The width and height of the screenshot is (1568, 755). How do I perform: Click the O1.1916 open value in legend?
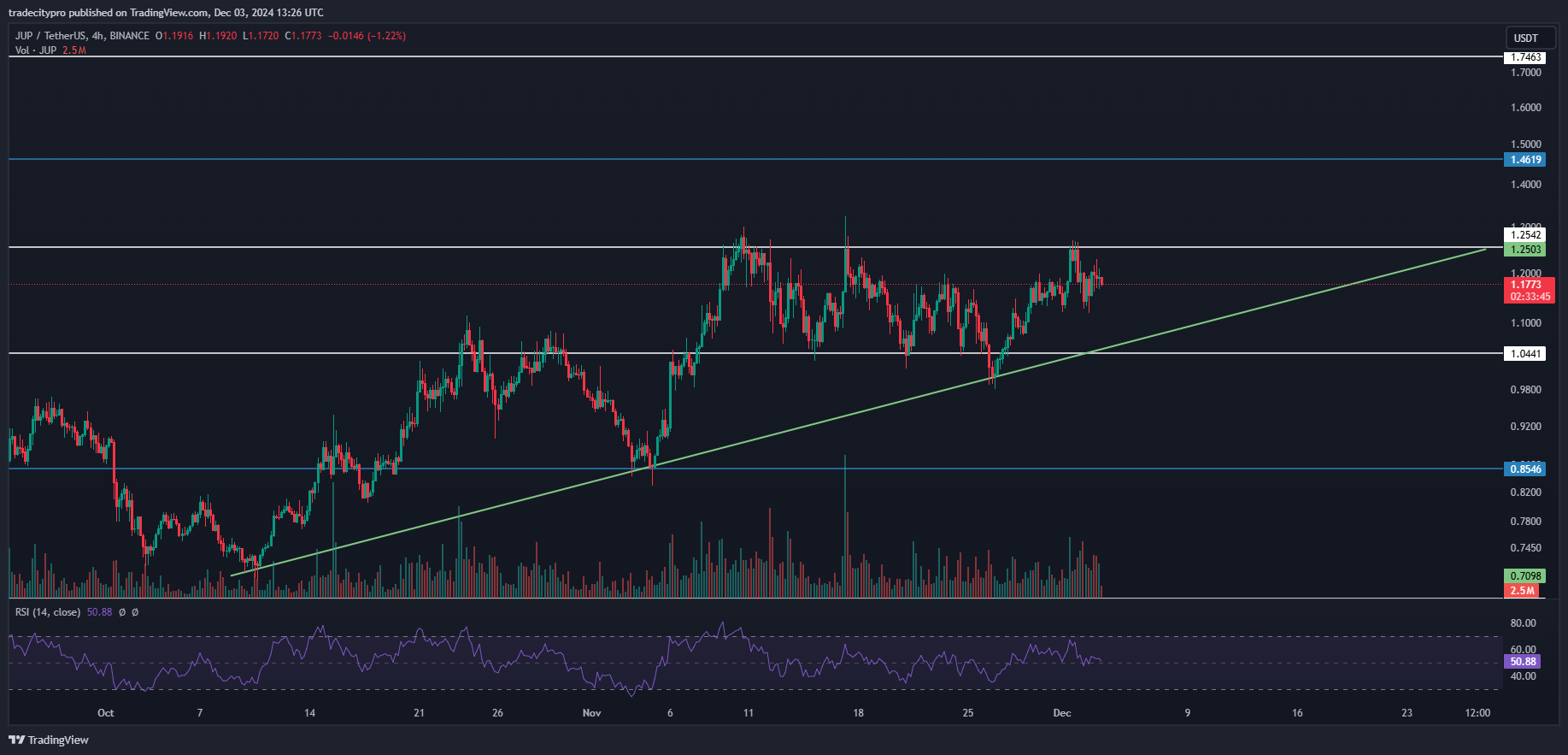[x=174, y=36]
